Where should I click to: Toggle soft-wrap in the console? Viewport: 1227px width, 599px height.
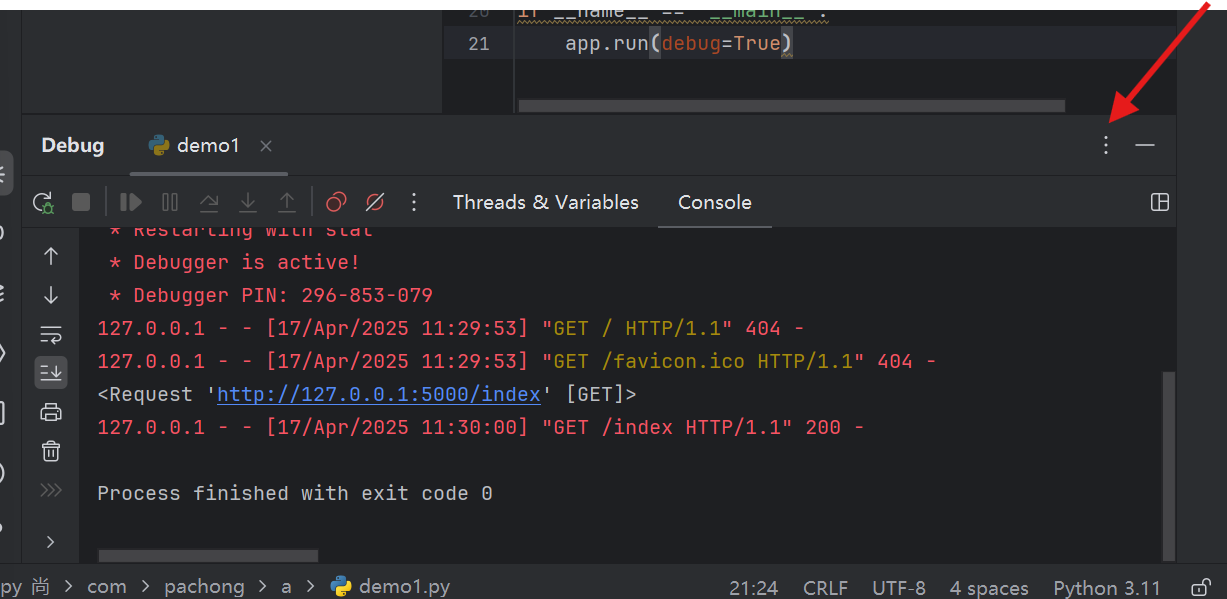tap(50, 333)
